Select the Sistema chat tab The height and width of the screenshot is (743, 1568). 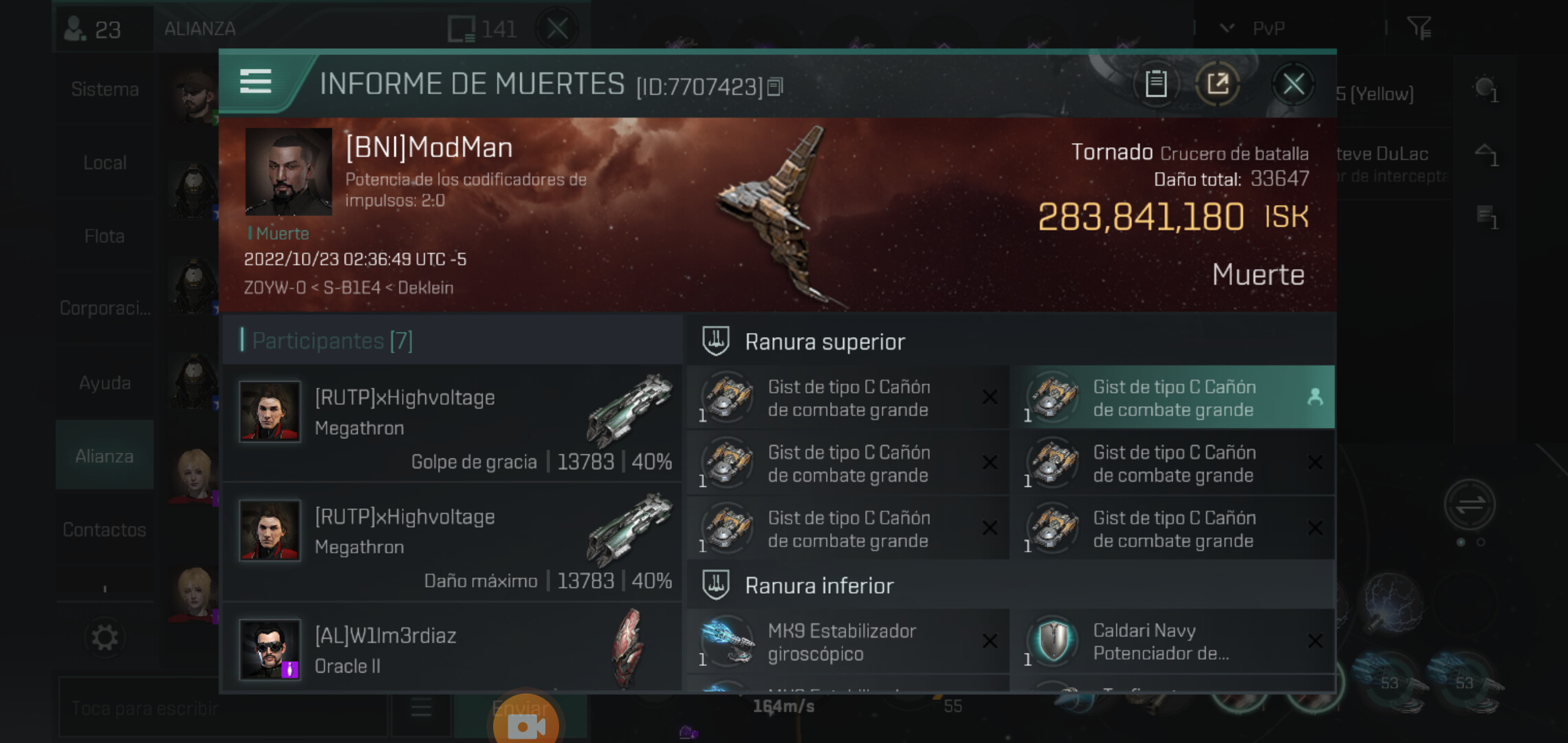point(105,89)
